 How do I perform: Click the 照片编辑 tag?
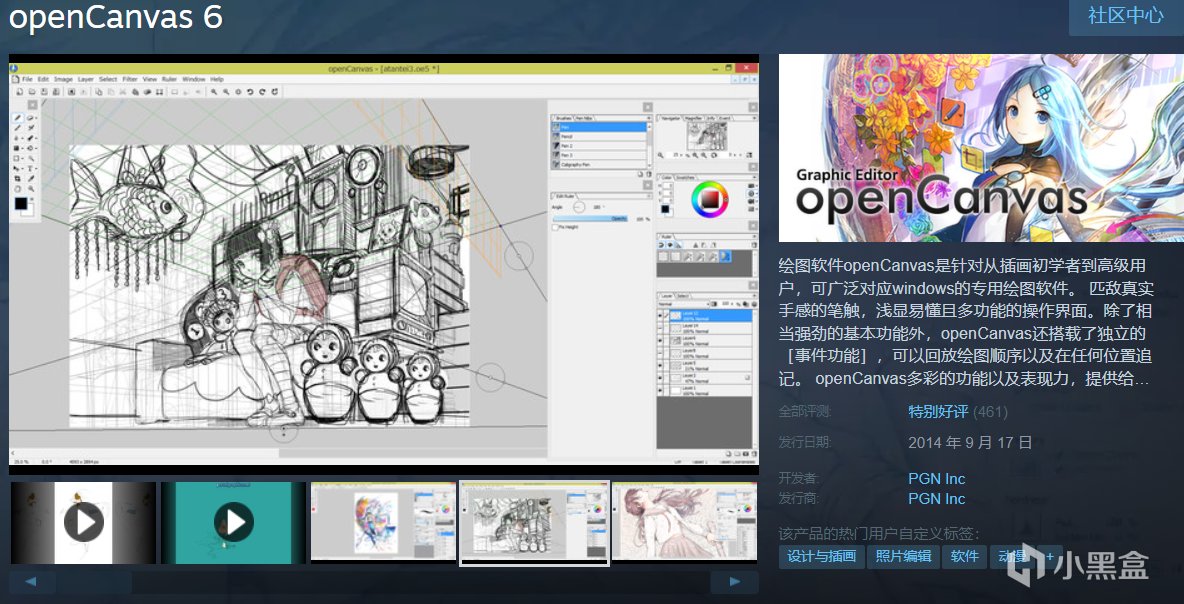904,556
